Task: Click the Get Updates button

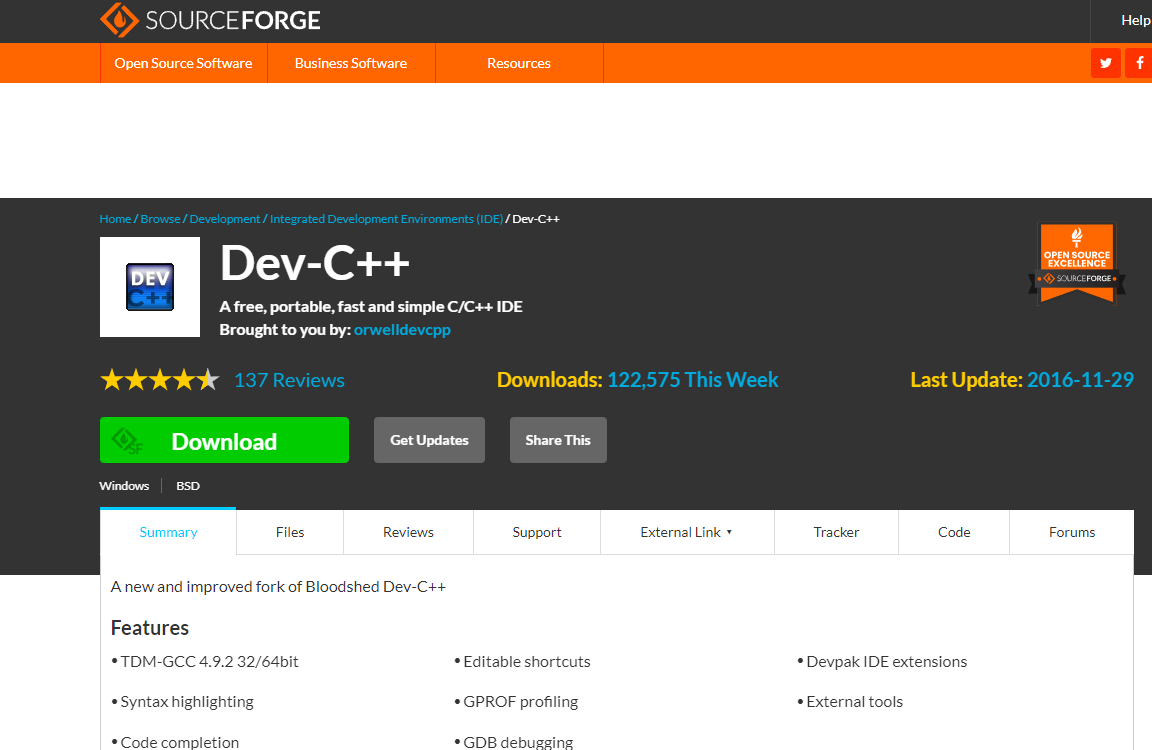Action: (x=429, y=440)
